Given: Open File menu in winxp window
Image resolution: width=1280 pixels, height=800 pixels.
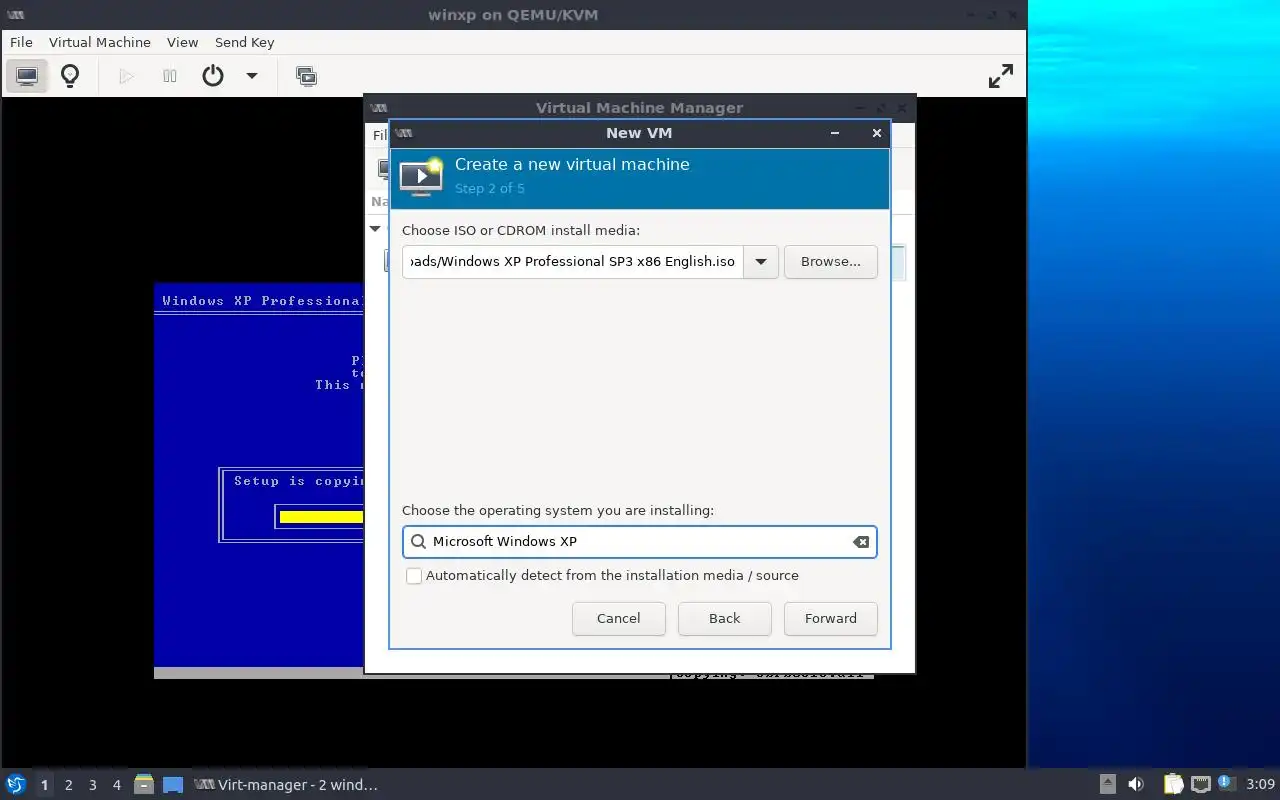Looking at the screenshot, I should [x=21, y=42].
